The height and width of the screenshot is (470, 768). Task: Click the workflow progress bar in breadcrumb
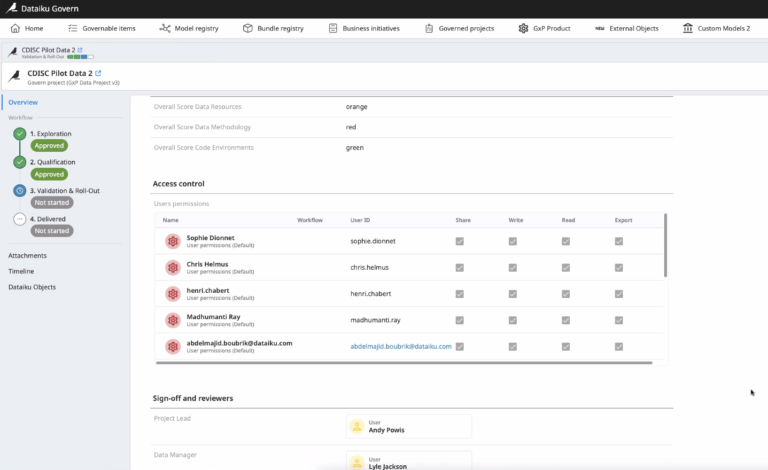[80, 57]
